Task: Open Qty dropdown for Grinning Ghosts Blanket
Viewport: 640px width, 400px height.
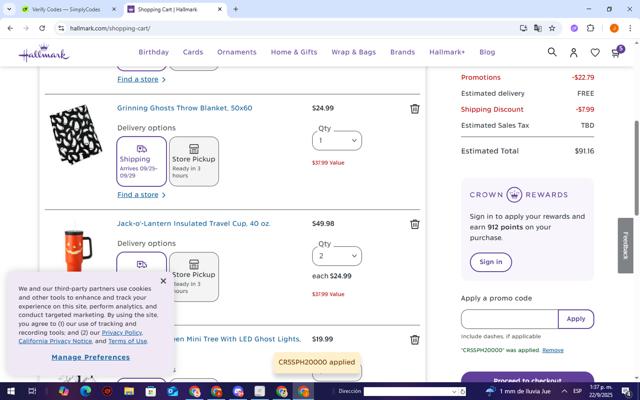Action: pos(337,140)
